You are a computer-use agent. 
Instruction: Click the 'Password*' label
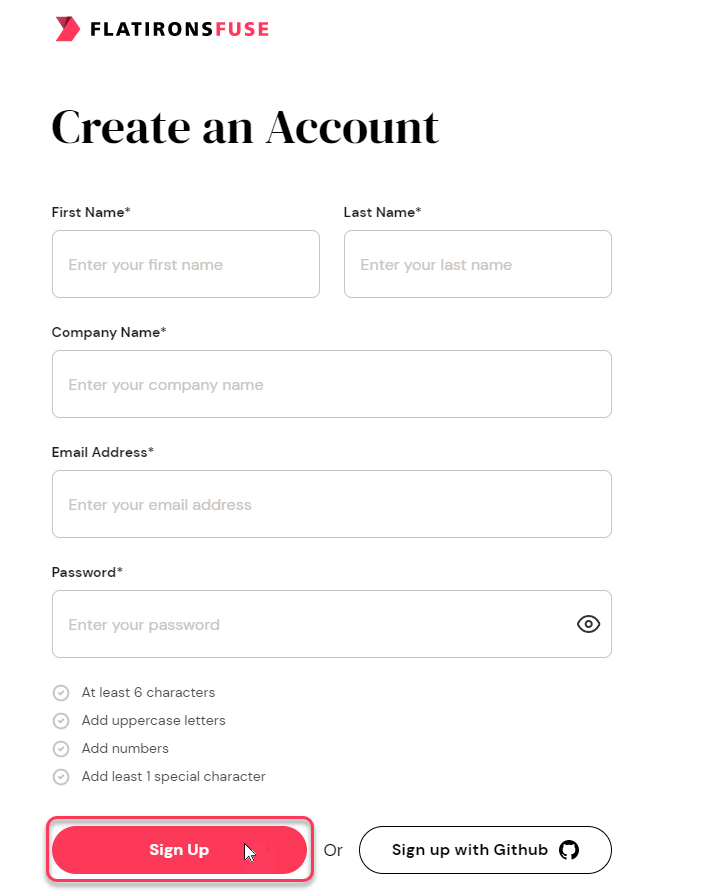87,572
